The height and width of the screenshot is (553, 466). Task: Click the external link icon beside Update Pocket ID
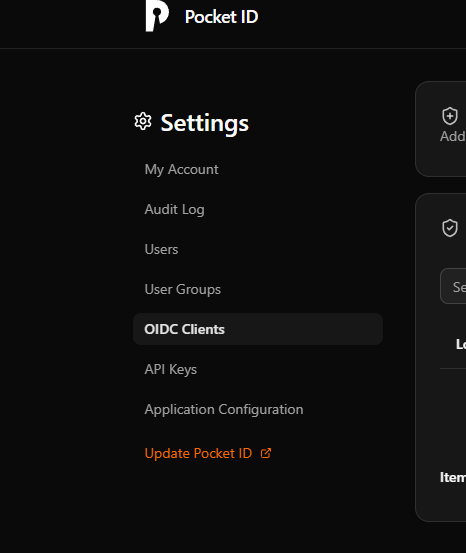click(x=266, y=453)
